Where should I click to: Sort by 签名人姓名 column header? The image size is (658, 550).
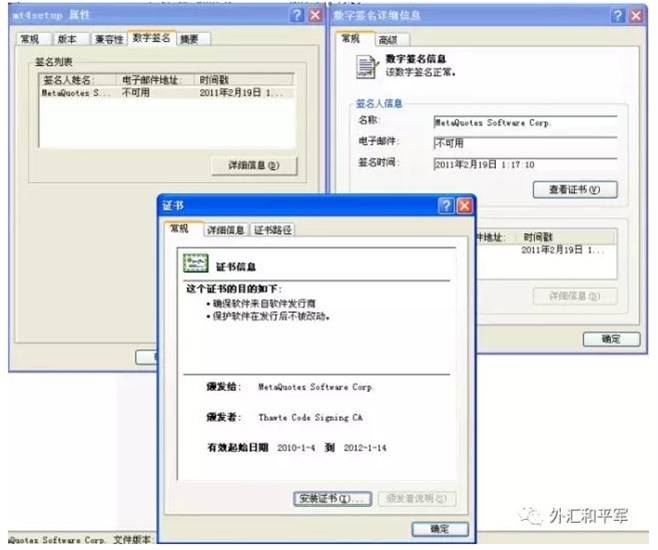[77, 80]
